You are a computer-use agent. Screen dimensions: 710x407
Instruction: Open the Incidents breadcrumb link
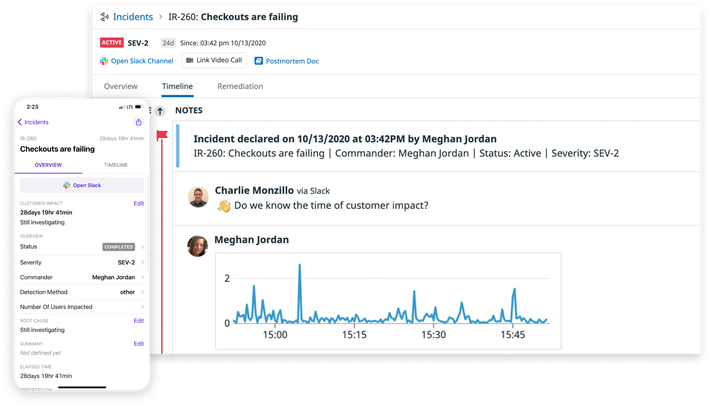click(x=133, y=17)
